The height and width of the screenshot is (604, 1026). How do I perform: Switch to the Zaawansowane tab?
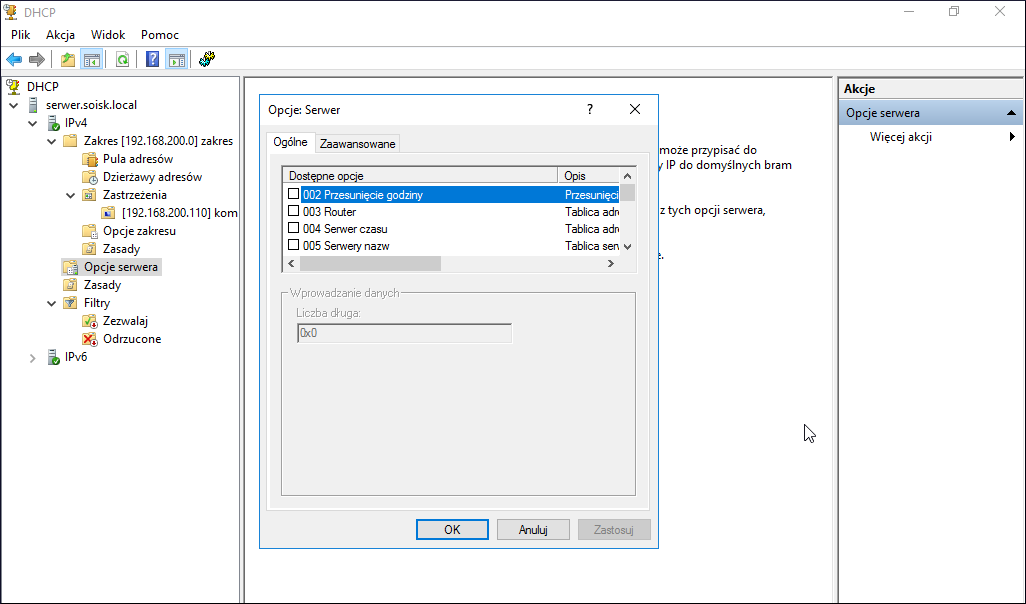[x=357, y=144]
